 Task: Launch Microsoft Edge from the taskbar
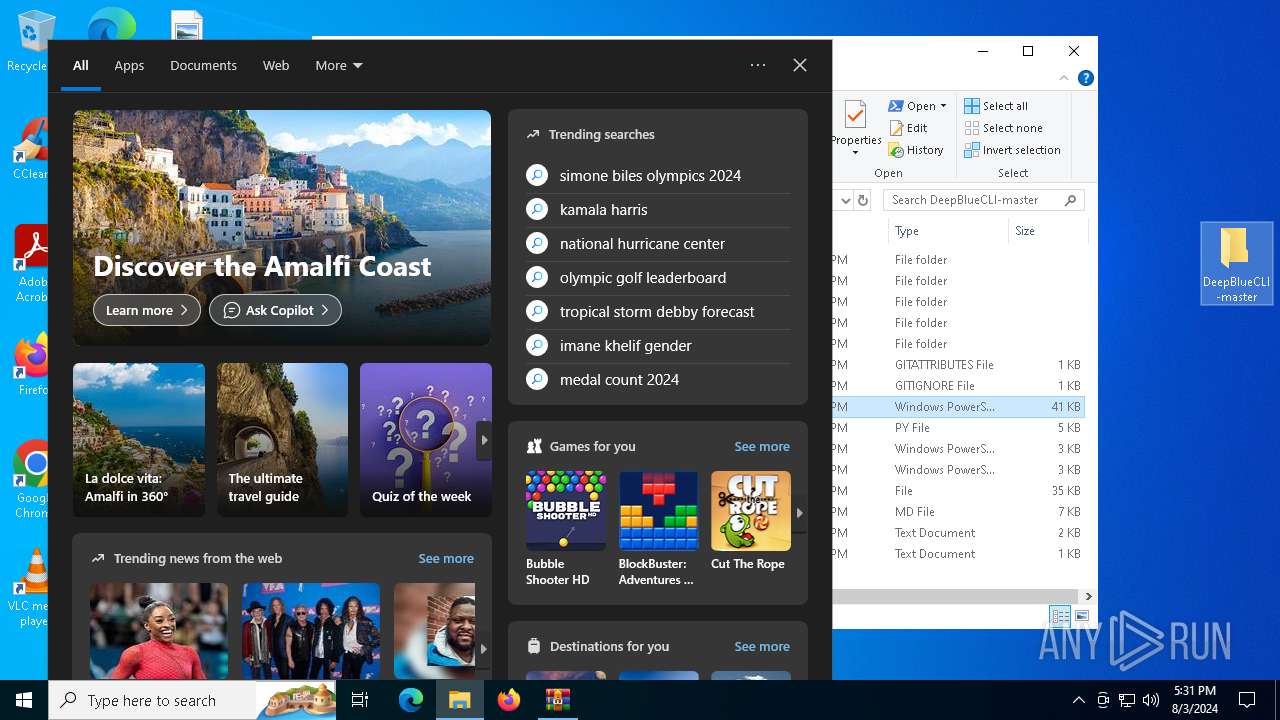coord(410,700)
